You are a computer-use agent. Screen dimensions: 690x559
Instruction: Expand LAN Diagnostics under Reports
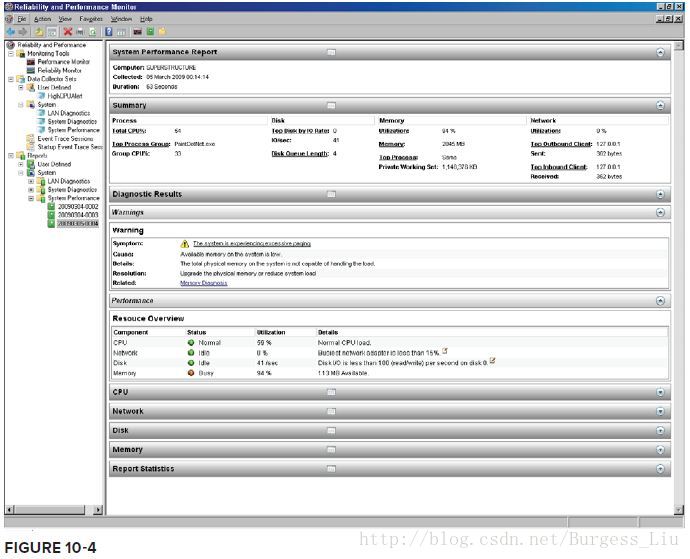31,181
